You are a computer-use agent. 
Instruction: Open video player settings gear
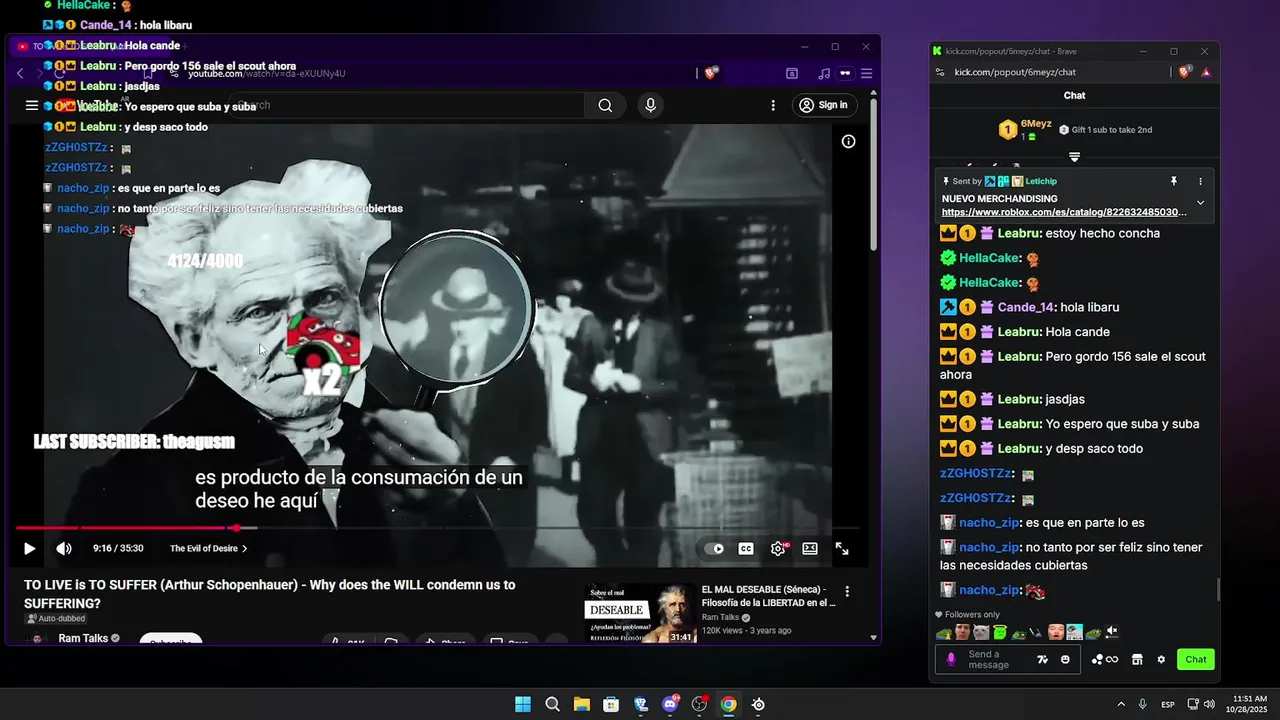coord(778,548)
